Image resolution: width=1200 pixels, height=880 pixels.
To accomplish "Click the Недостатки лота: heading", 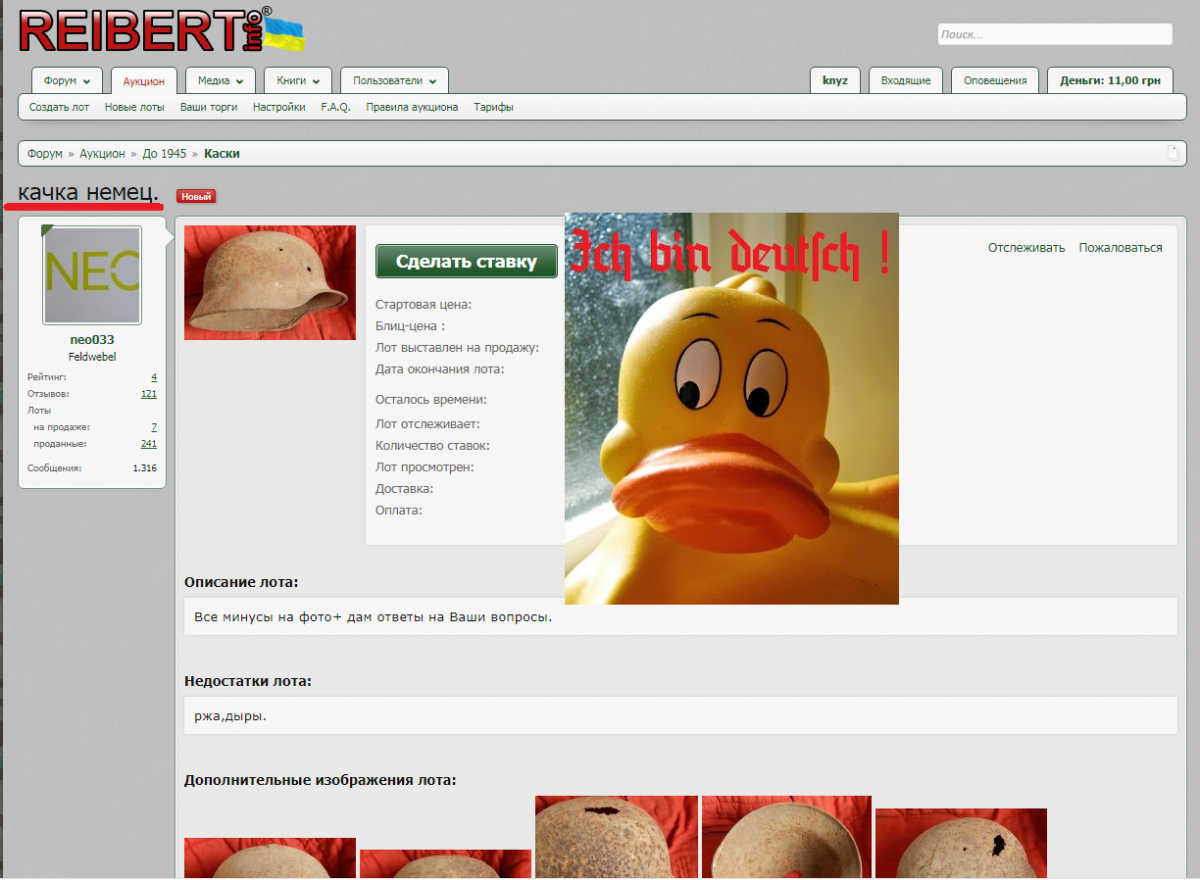I will pyautogui.click(x=248, y=681).
